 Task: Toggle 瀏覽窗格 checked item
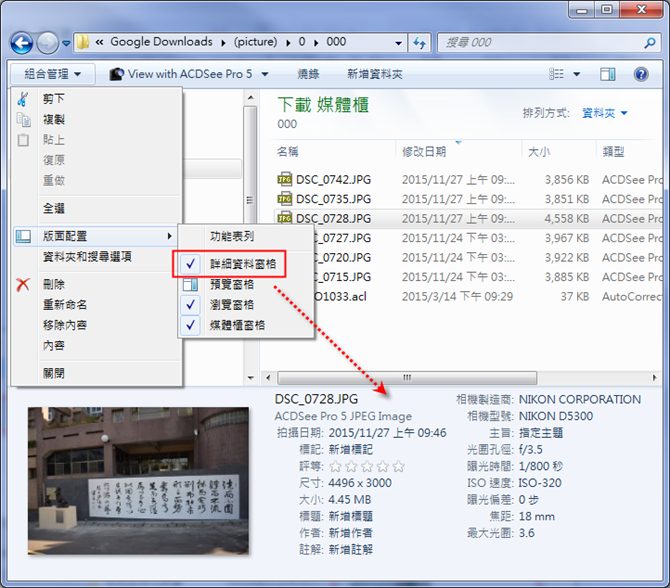[246, 305]
